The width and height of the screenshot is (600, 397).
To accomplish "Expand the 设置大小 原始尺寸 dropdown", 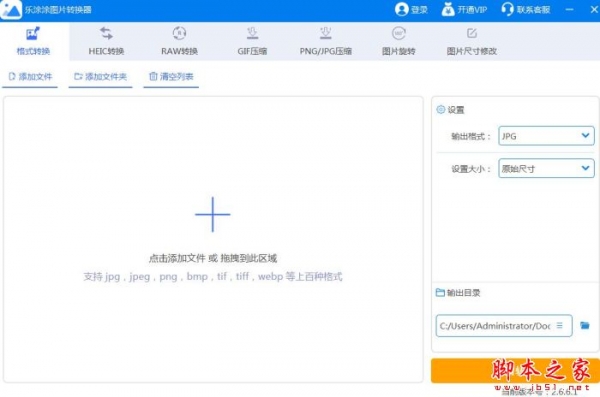I will click(x=546, y=168).
